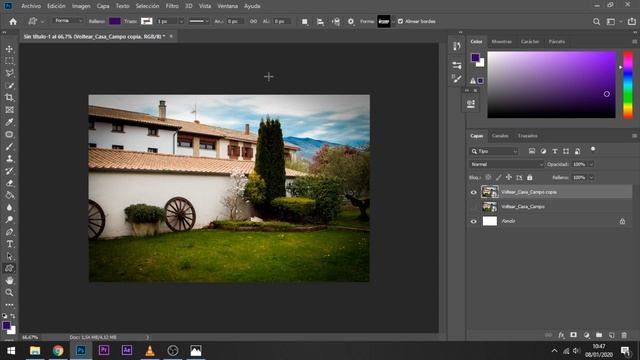The image size is (640, 360).
Task: Hide the Voltear_Casa_Campo copia layer
Action: point(473,192)
